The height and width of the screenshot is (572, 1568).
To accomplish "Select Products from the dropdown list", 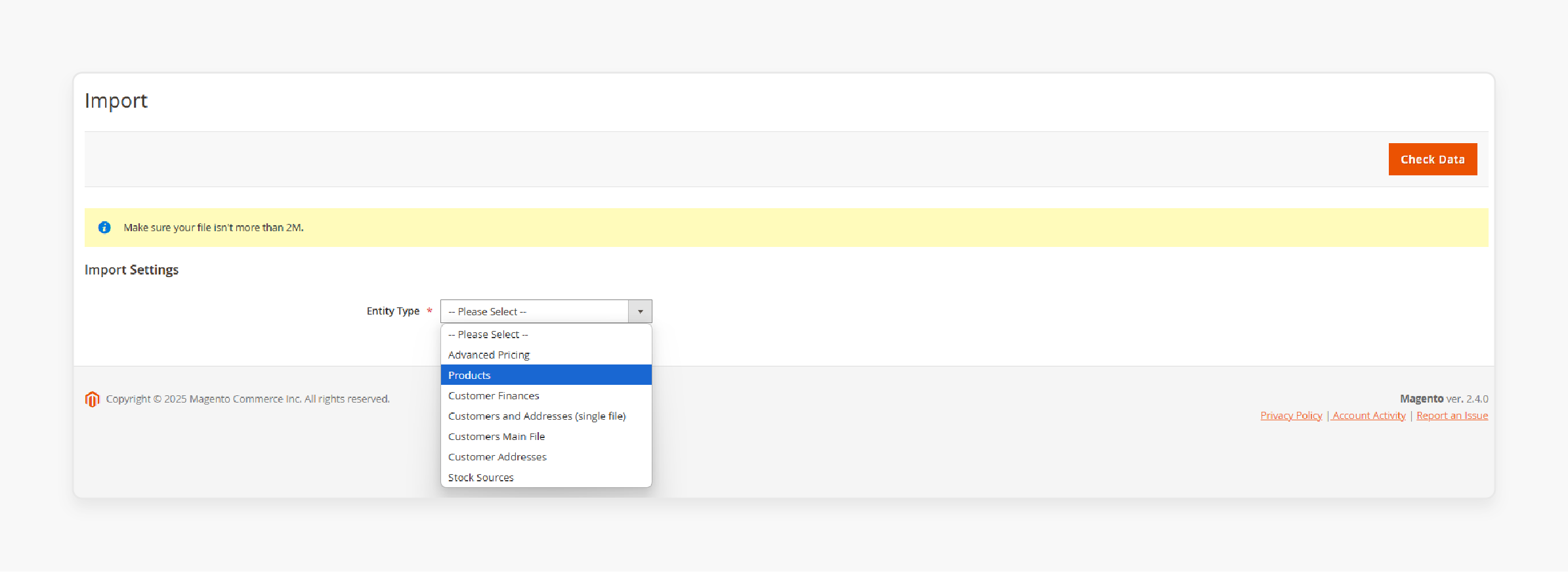I will coord(546,375).
